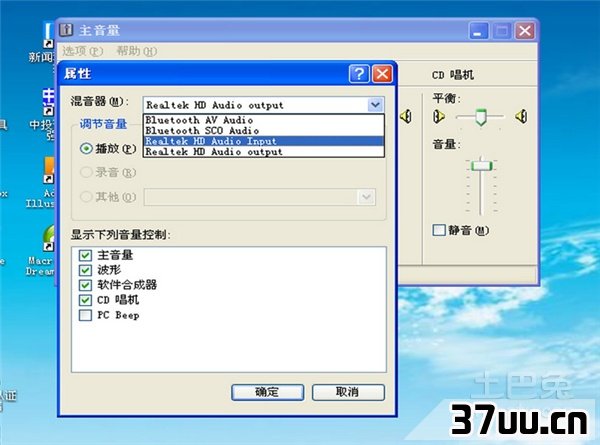Screen dimensions: 600x445
Task: Click the 主音量 window title icon
Action: (x=67, y=30)
